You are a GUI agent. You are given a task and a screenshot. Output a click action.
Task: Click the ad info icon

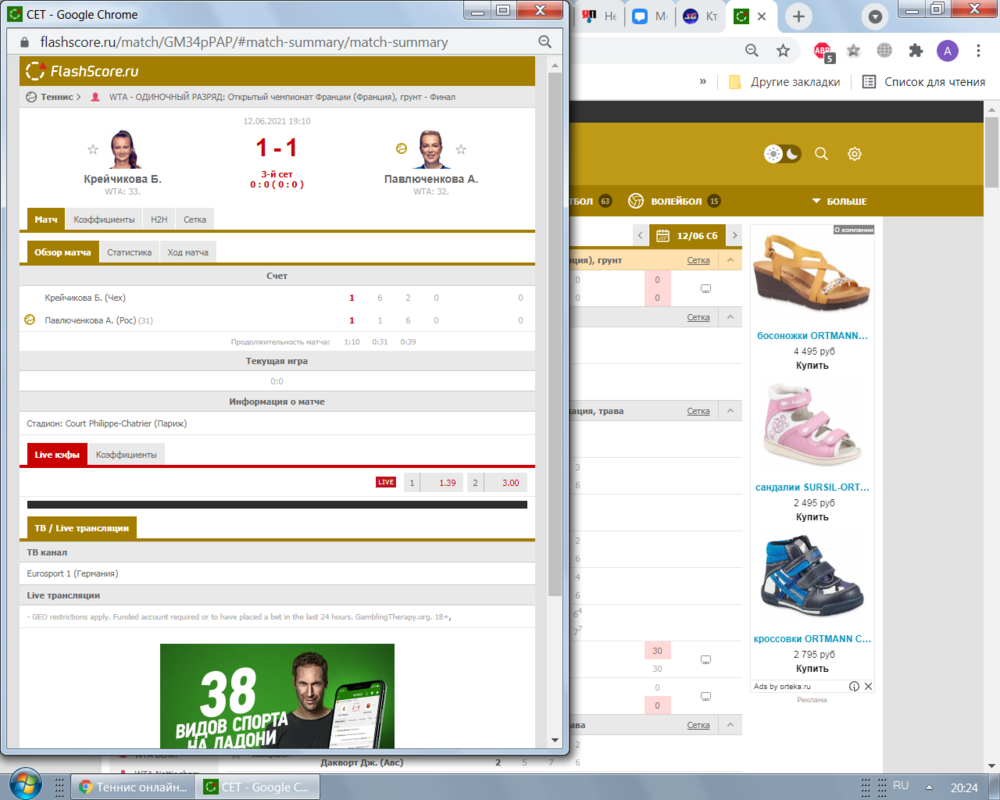(x=854, y=686)
